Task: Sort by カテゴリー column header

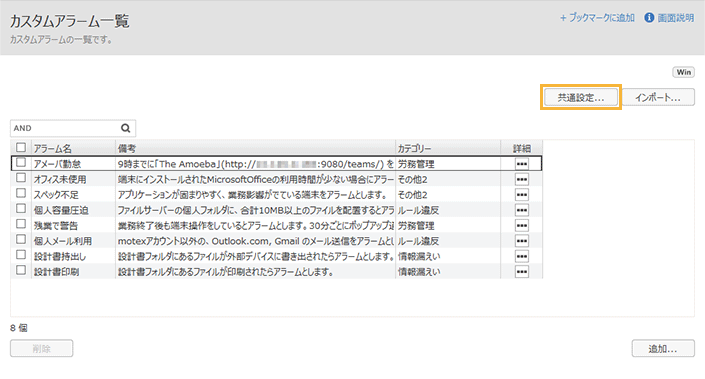Action: point(448,148)
